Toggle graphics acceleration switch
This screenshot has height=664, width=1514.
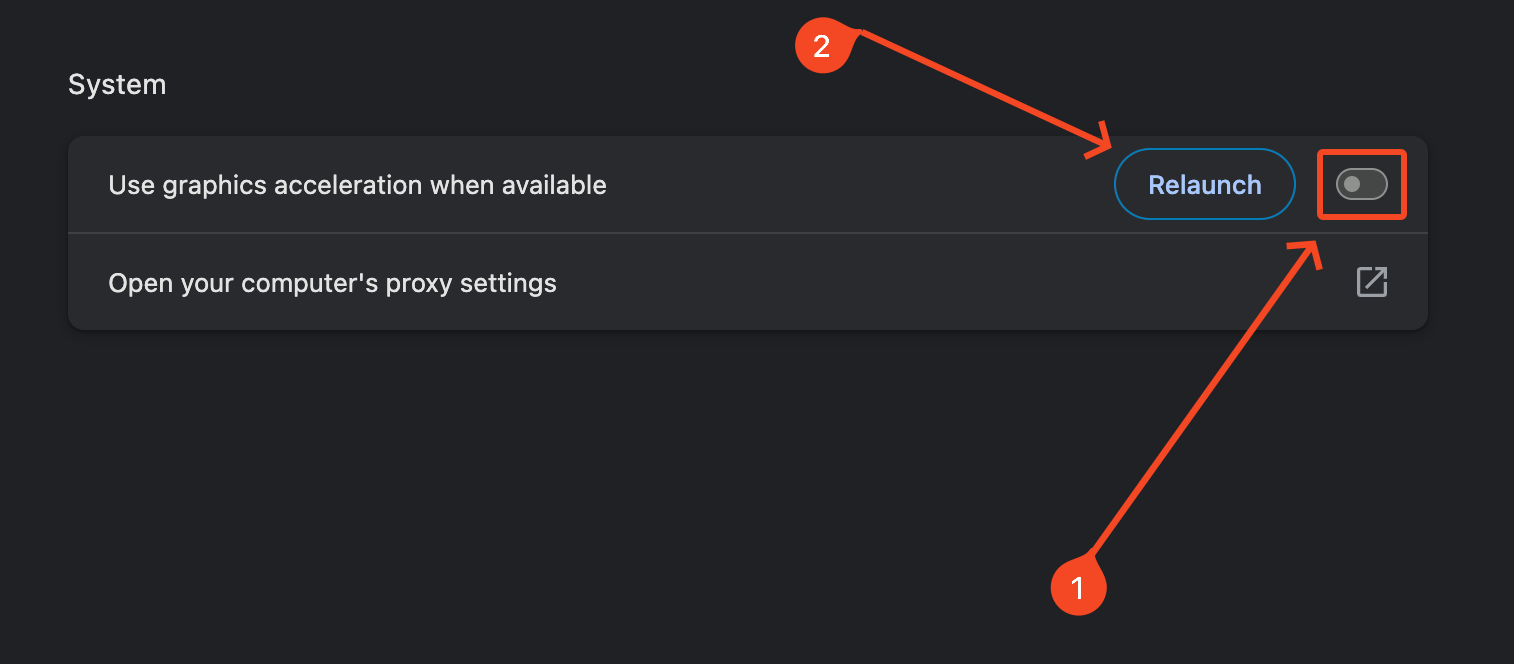(x=1362, y=184)
